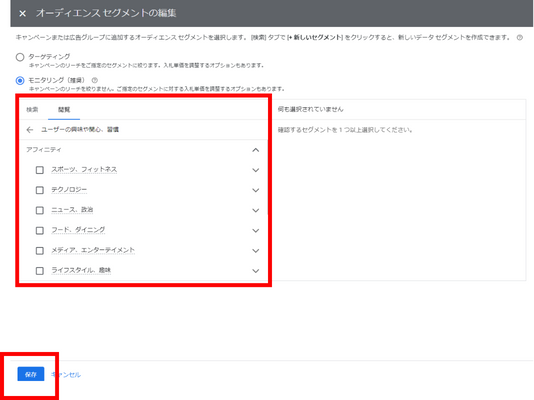This screenshot has height=400, width=534.
Task: Enable the フード、ダイニング checkbox
Action: pos(40,230)
